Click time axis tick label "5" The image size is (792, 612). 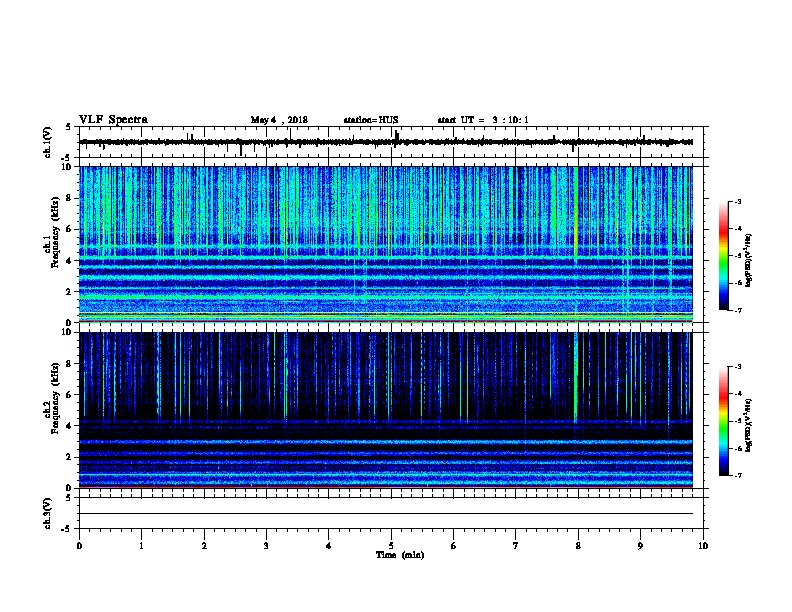pos(391,546)
